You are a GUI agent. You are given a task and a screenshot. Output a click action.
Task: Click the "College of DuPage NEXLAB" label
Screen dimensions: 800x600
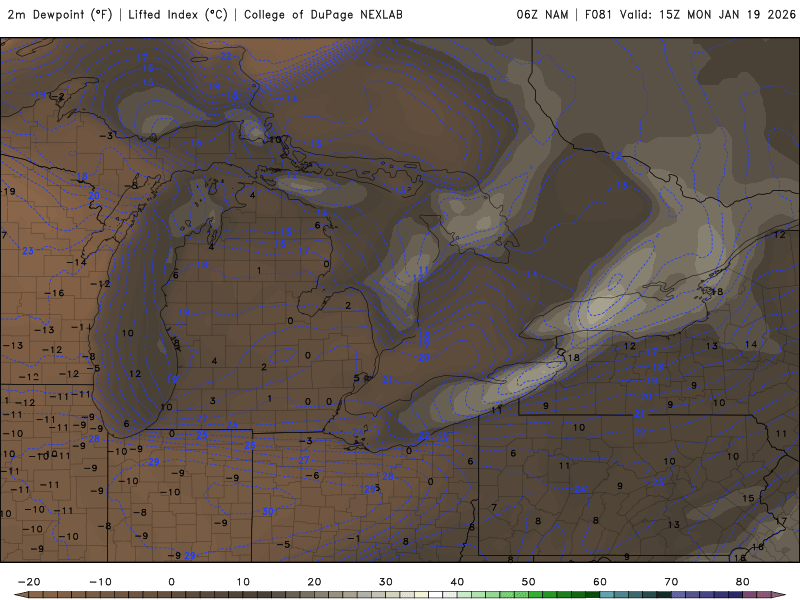coord(323,15)
